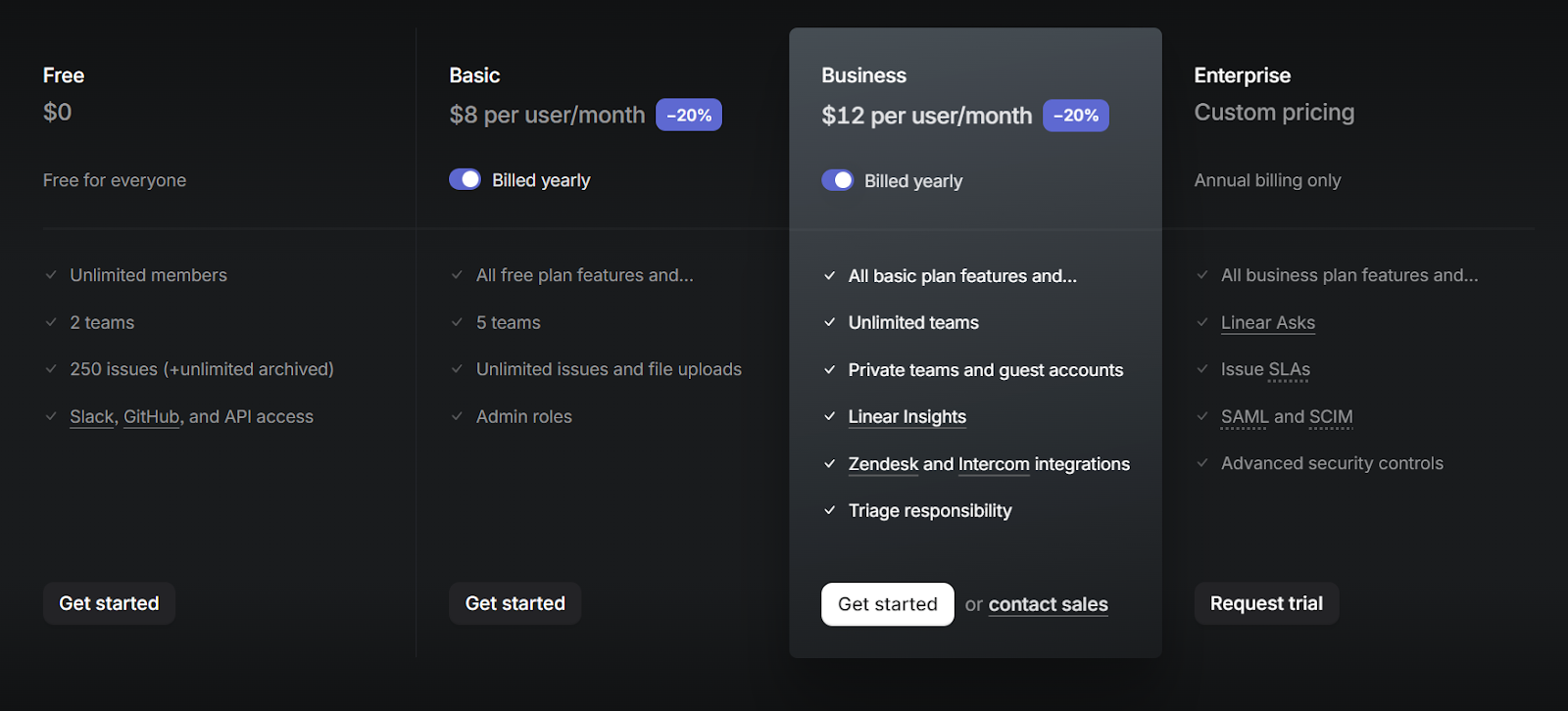Open the contact sales link
The image size is (1568, 711).
[1048, 604]
